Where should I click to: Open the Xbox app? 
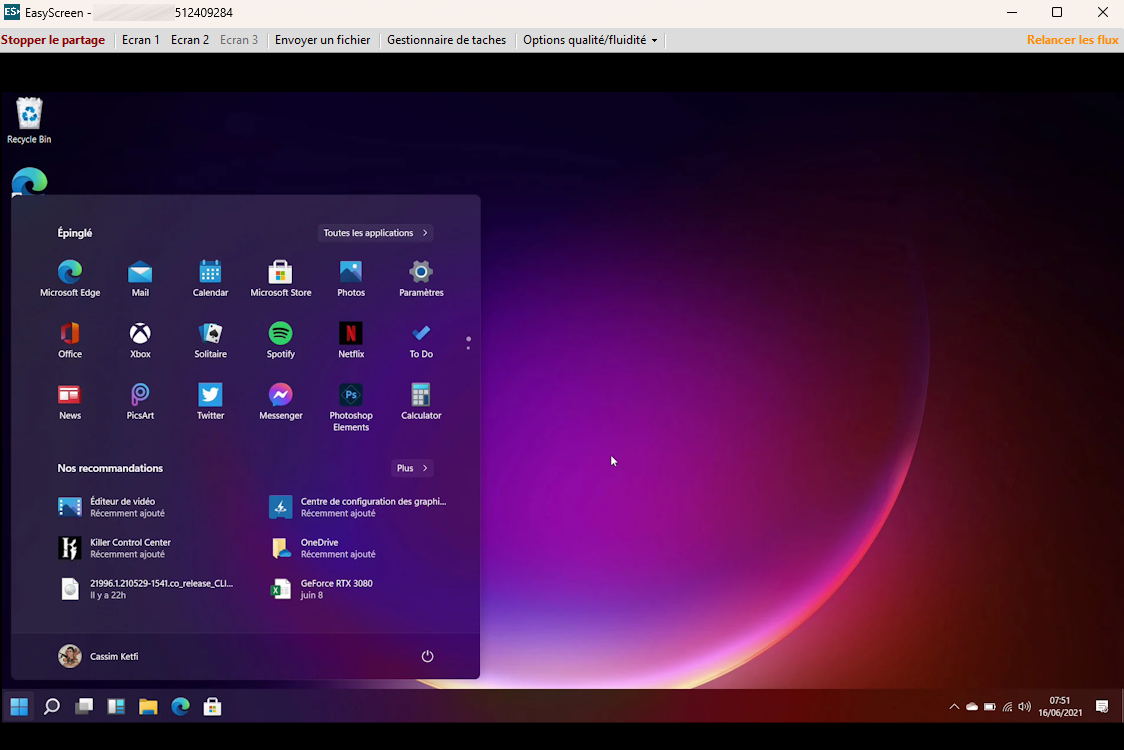[140, 340]
